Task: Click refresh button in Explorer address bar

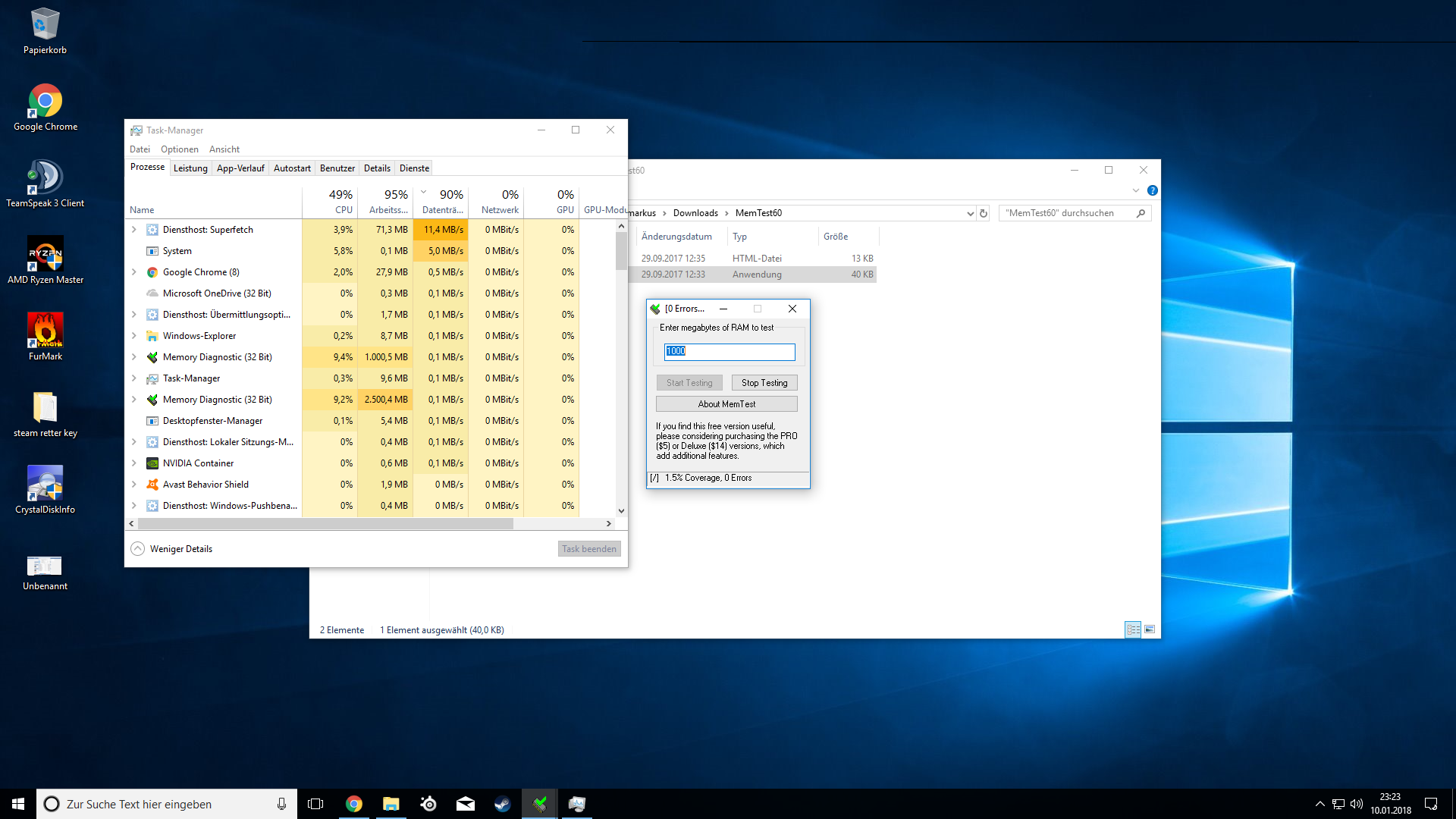Action: [984, 213]
